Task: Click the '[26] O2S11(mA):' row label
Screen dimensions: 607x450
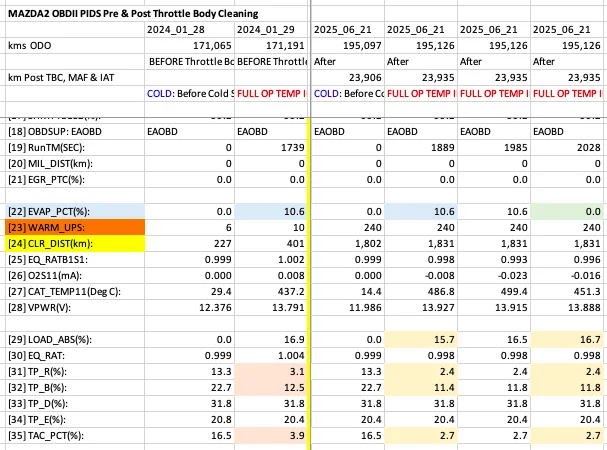Action: pyautogui.click(x=45, y=276)
